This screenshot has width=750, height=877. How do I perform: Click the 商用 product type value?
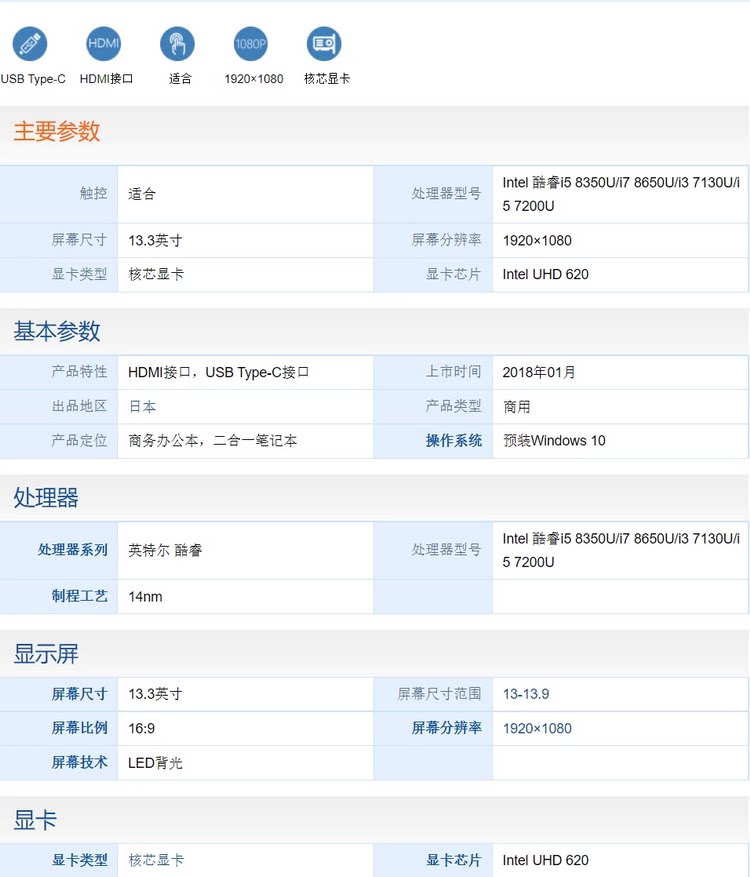coord(516,407)
